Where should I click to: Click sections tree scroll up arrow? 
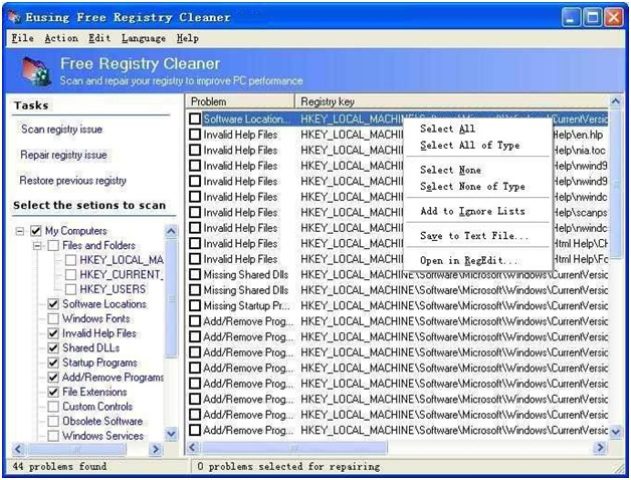(171, 231)
